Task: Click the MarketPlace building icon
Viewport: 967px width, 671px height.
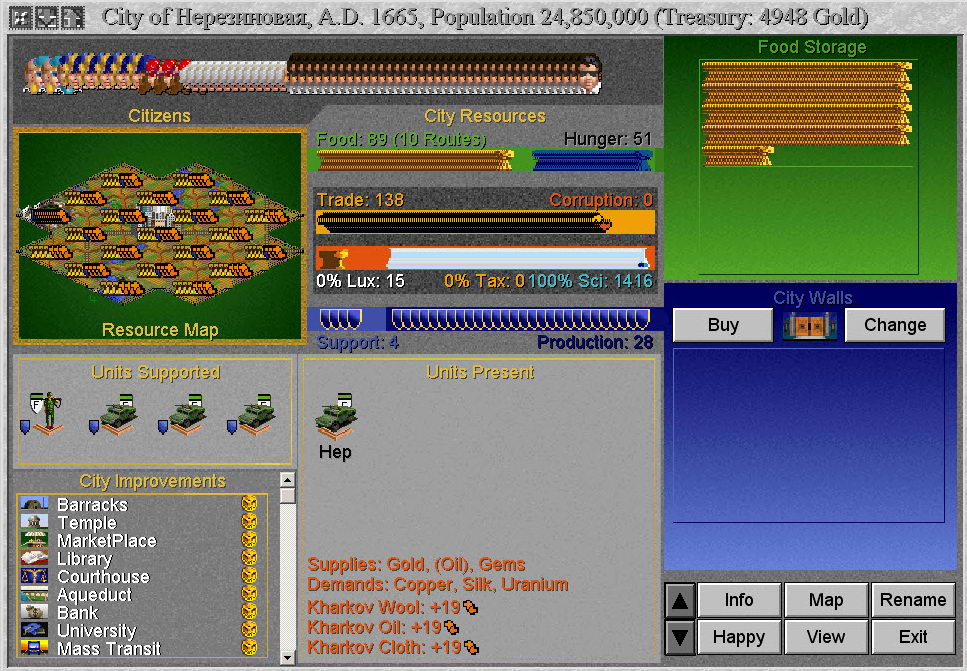Action: click(34, 540)
